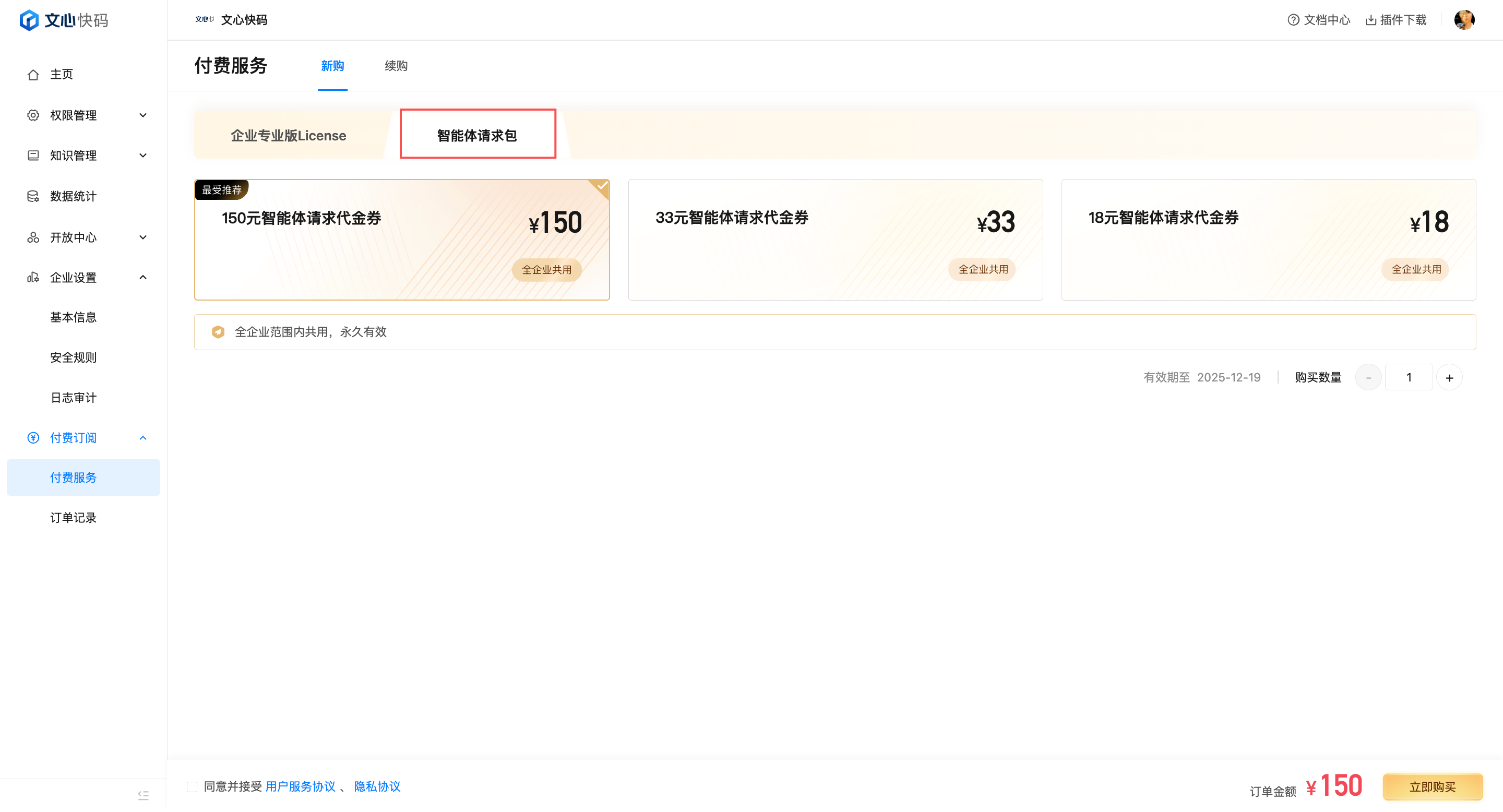
Task: Collapse the 企业设置 section chevron
Action: (143, 278)
